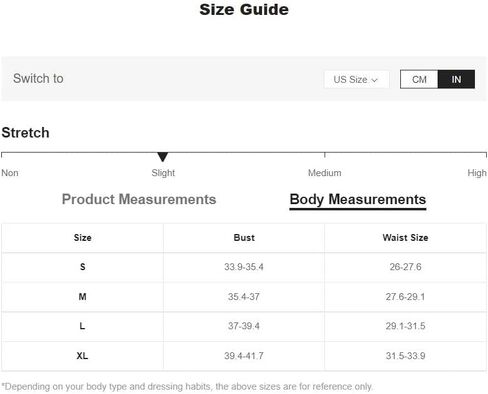Click the High stretch label
Viewport: 488px width, 394px height.
click(x=477, y=173)
